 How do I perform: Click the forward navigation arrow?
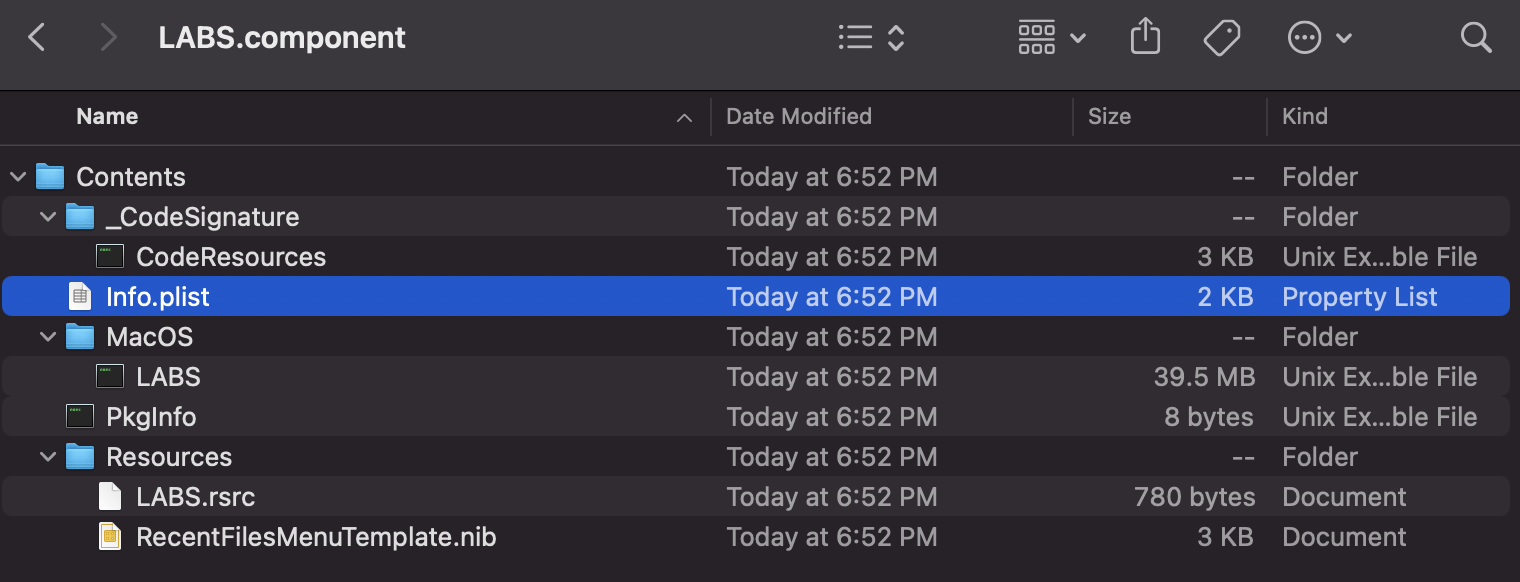pyautogui.click(x=108, y=38)
